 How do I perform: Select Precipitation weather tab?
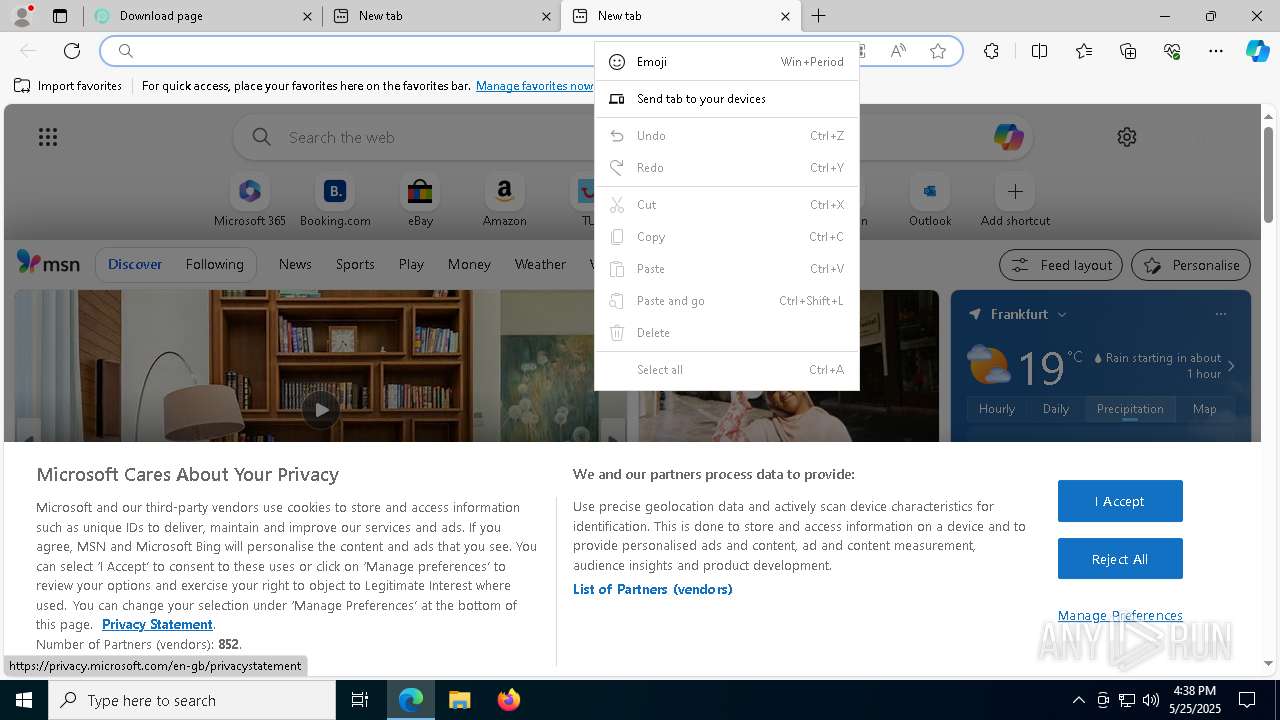point(1130,409)
